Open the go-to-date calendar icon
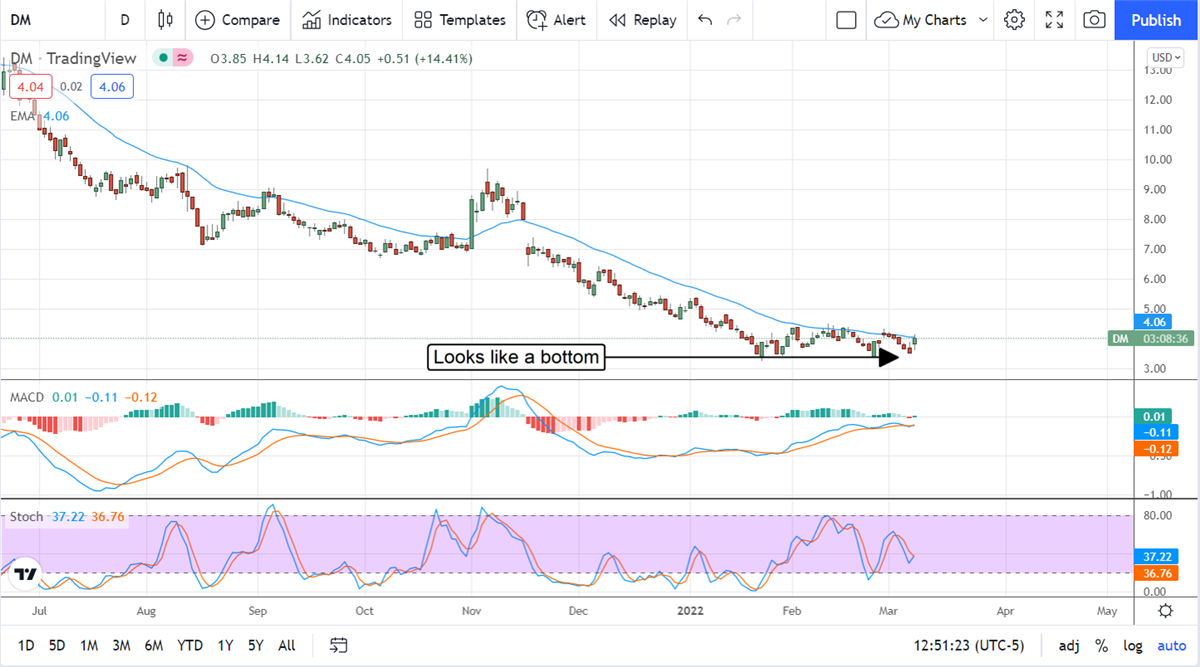 (x=339, y=645)
